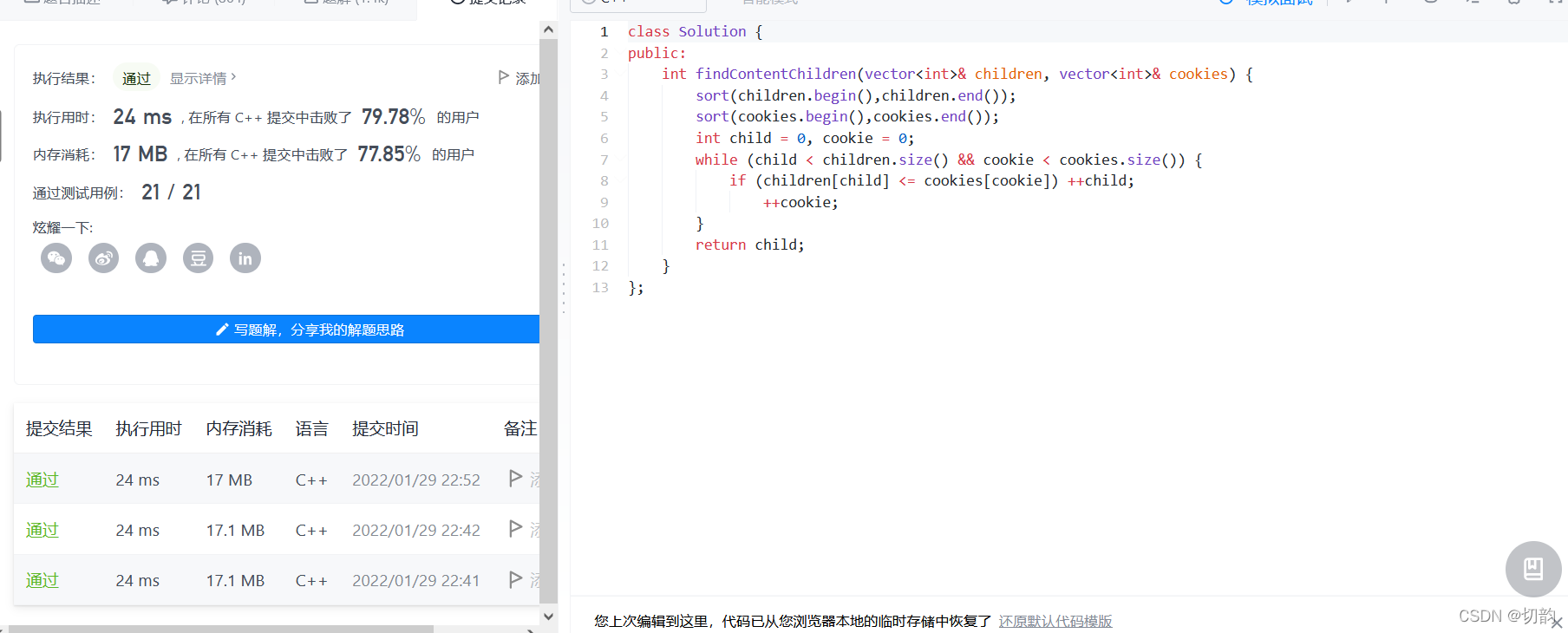This screenshot has width=1568, height=633.
Task: Click the 79.78% runtime percentile value
Action: point(394,116)
